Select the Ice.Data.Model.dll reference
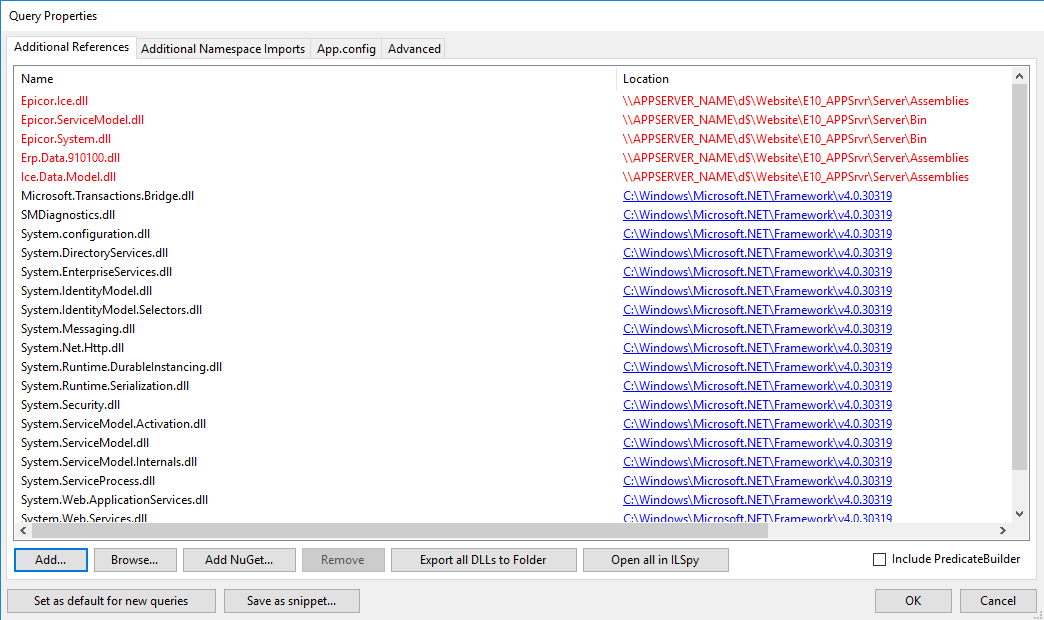This screenshot has height=620, width=1044. (68, 177)
